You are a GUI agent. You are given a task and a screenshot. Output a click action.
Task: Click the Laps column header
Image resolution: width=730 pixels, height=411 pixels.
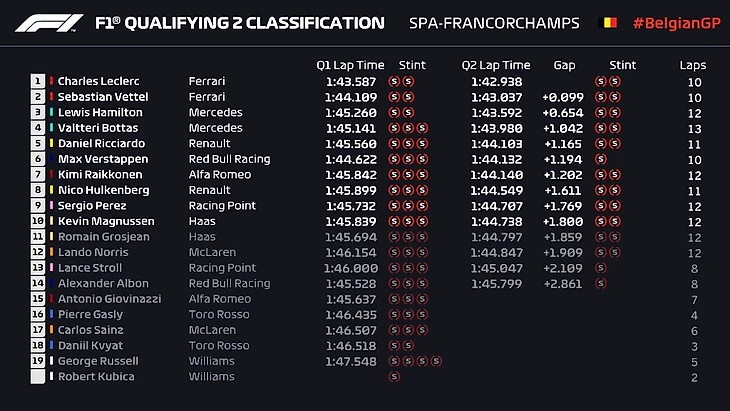(x=692, y=65)
